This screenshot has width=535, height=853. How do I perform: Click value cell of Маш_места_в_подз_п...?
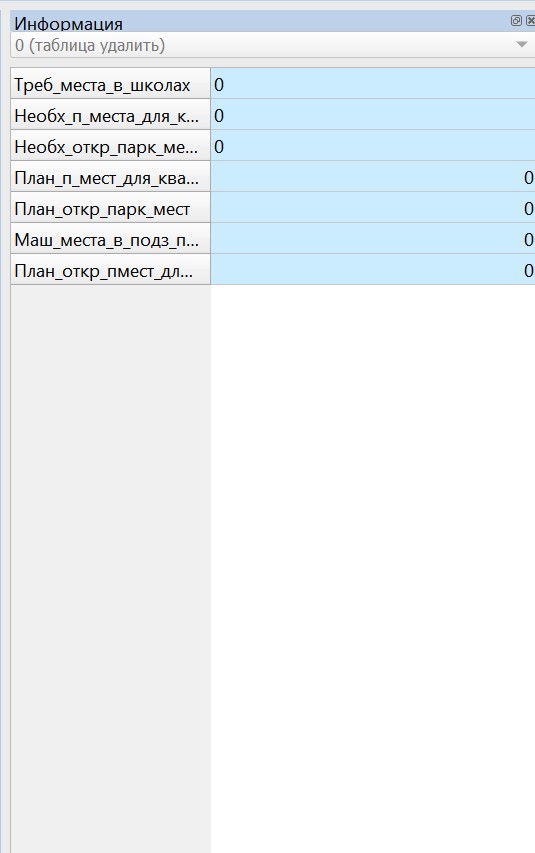pos(373,239)
